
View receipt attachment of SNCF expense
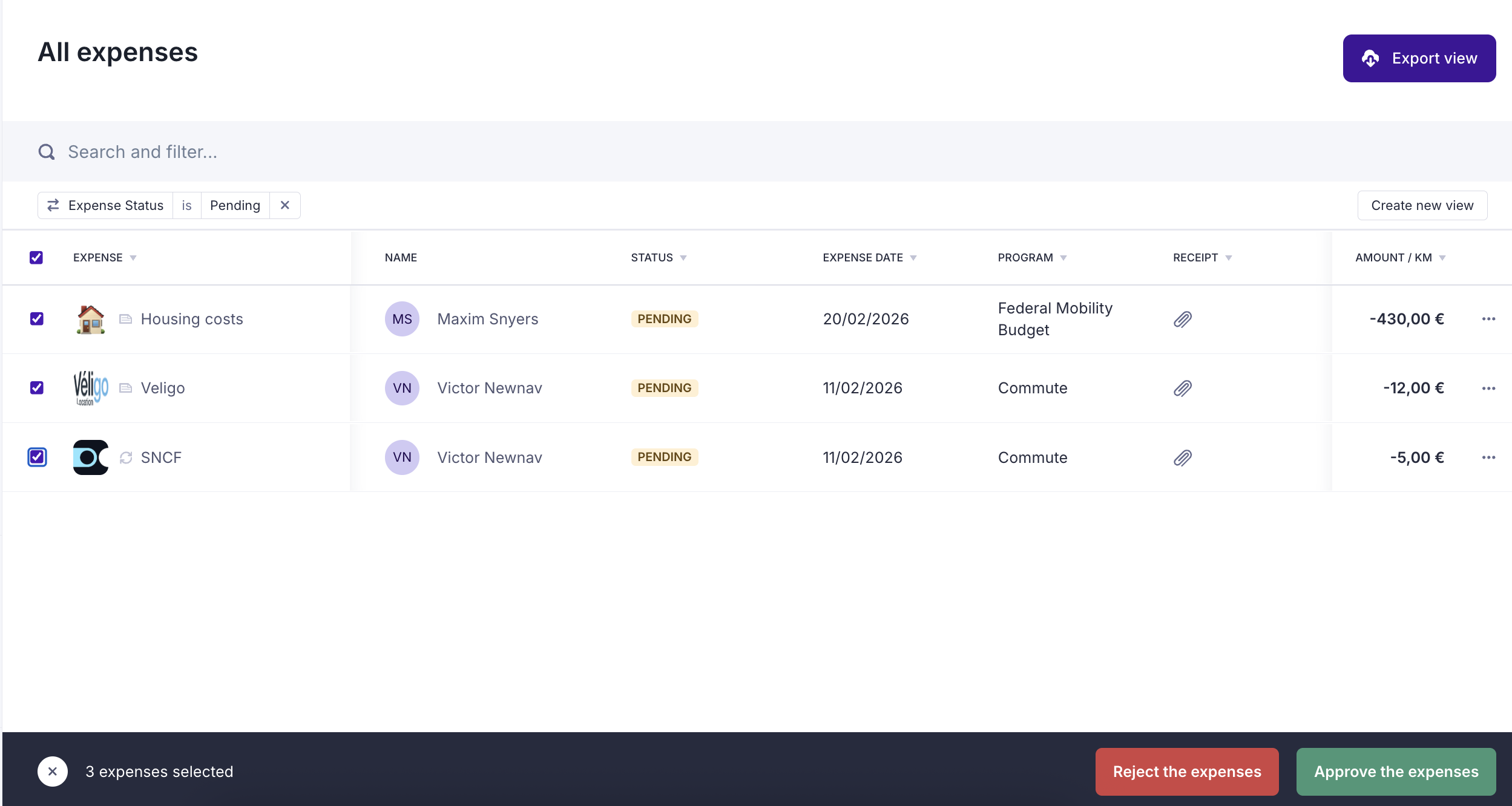tap(1182, 457)
